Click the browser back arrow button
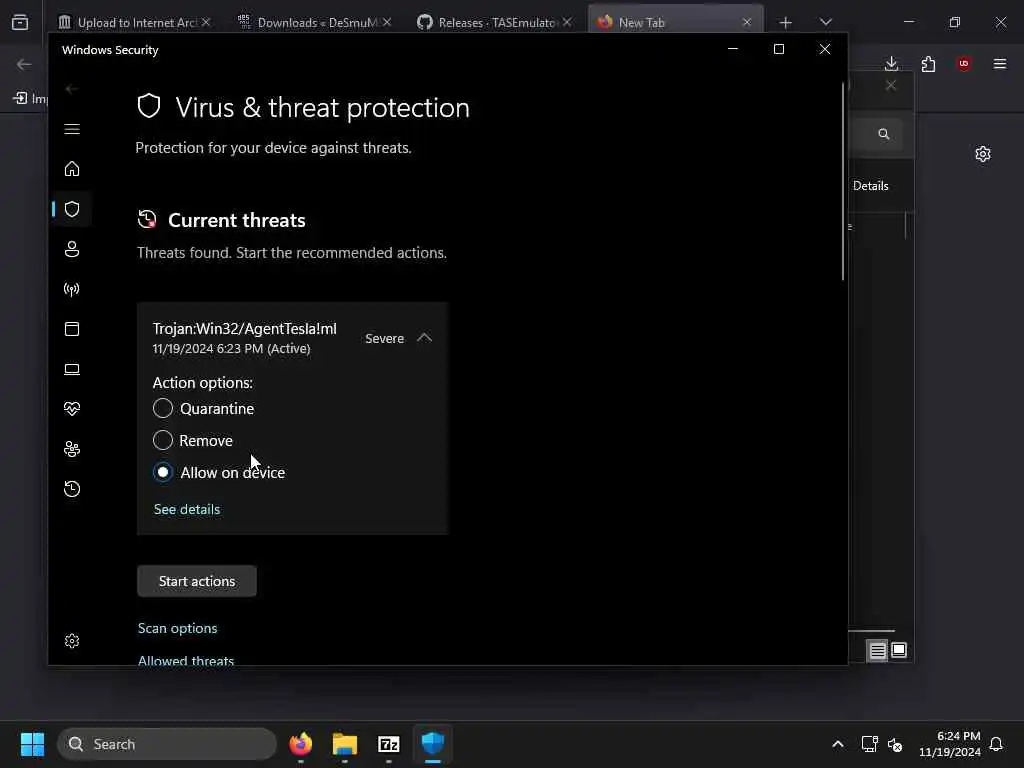The width and height of the screenshot is (1024, 768). pos(24,64)
